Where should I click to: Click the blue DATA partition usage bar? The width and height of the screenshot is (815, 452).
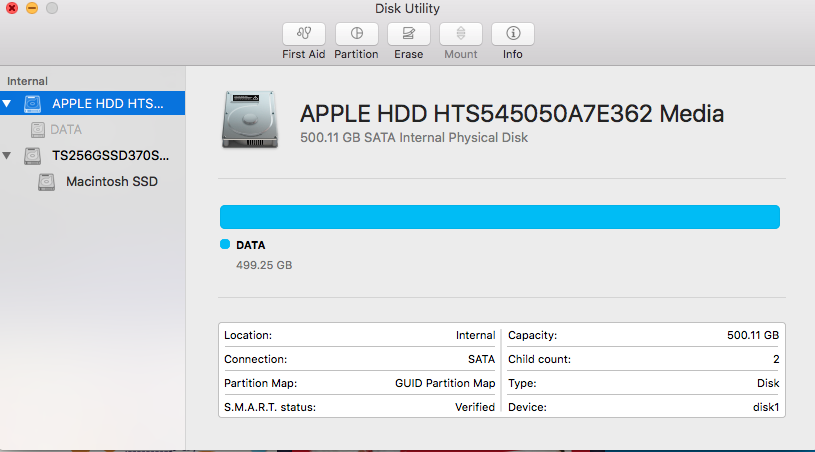[x=500, y=217]
